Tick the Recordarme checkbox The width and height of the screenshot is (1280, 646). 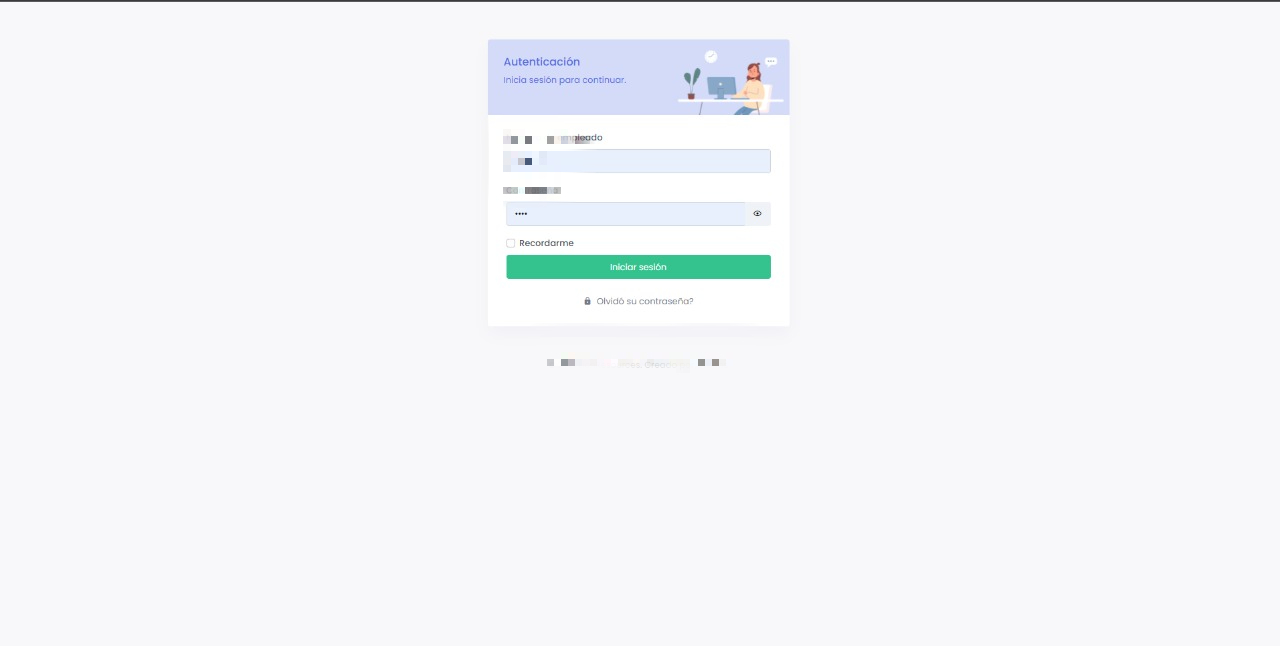point(511,243)
